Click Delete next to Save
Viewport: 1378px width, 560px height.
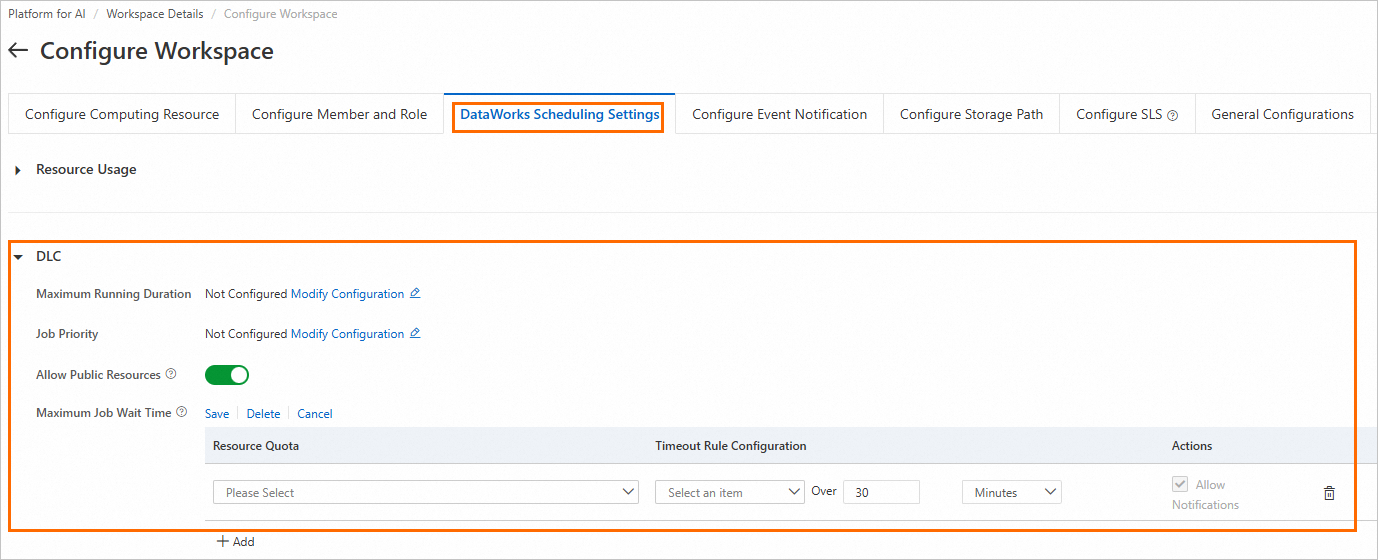264,414
